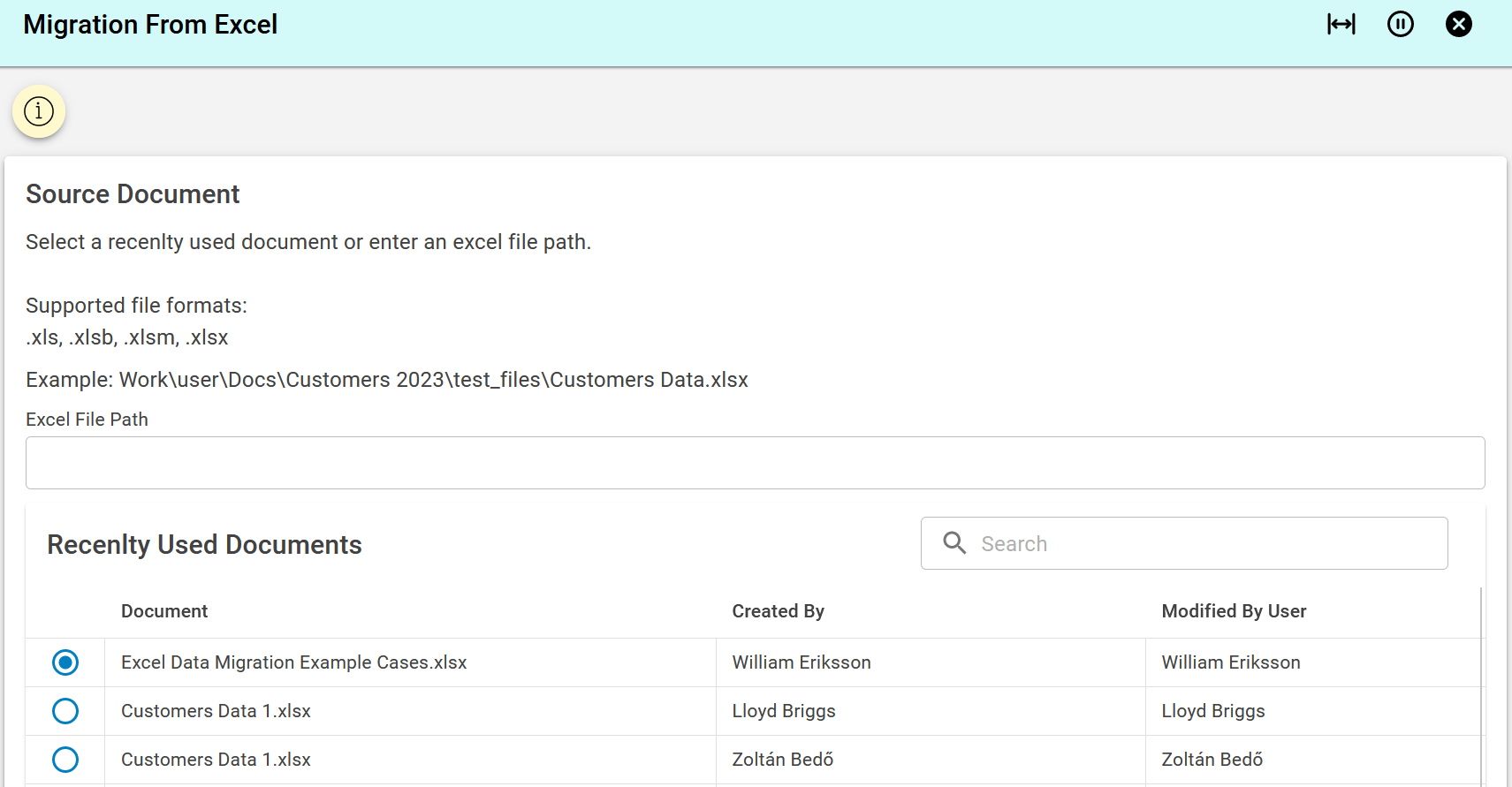Click the magnifier icon in the Search box
Viewport: 1512px width, 787px height.
(954, 543)
